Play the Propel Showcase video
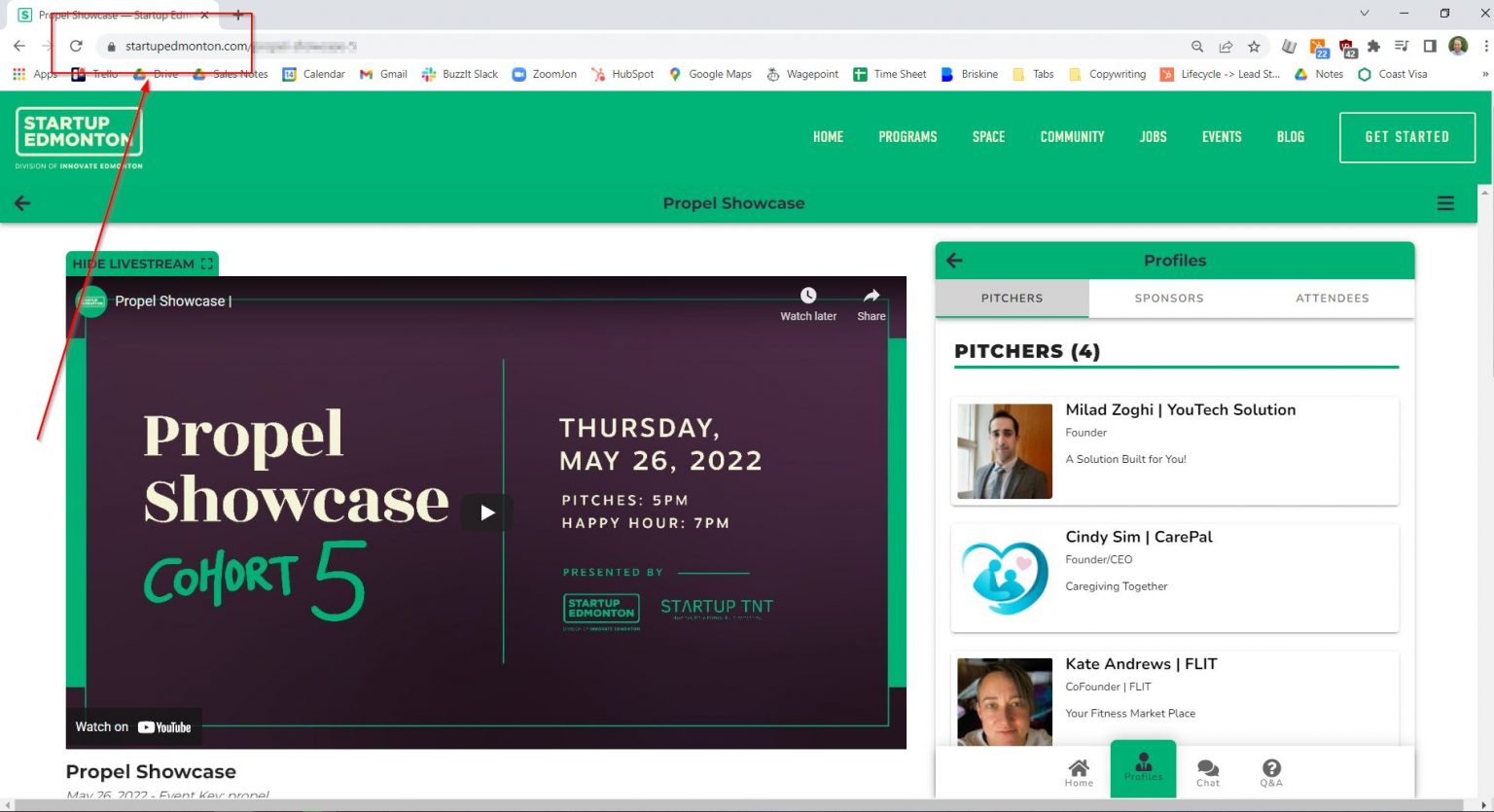Image resolution: width=1494 pixels, height=812 pixels. click(x=486, y=512)
